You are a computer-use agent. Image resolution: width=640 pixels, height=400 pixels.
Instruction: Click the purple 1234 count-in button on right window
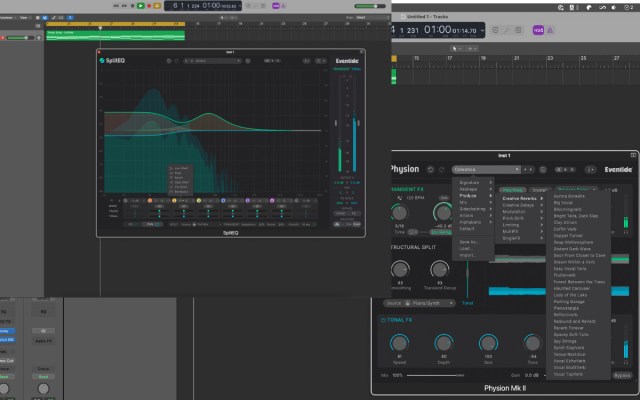click(538, 30)
